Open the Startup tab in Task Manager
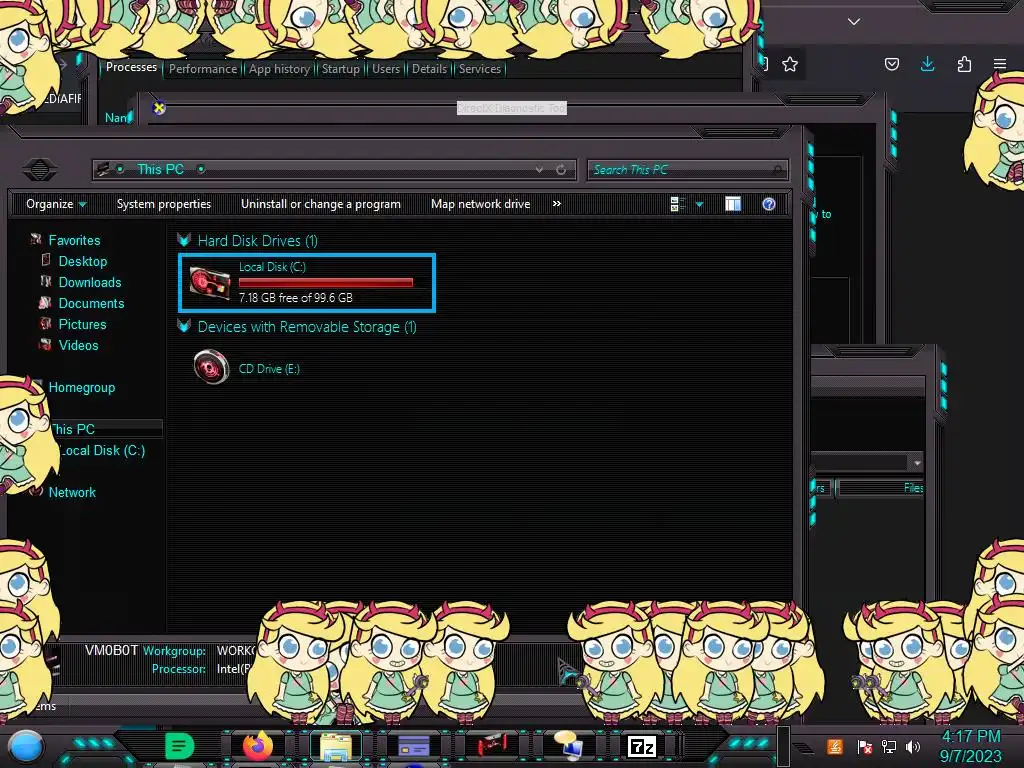Image resolution: width=1024 pixels, height=768 pixels. point(340,69)
